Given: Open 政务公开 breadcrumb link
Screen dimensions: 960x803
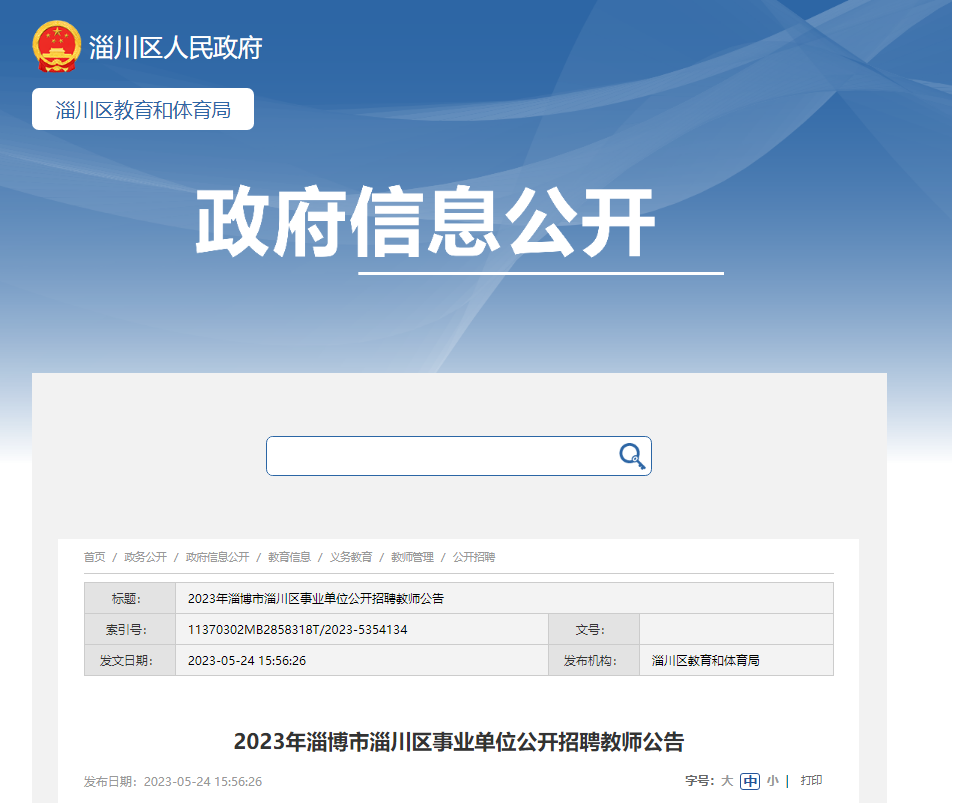Looking at the screenshot, I should coord(145,557).
